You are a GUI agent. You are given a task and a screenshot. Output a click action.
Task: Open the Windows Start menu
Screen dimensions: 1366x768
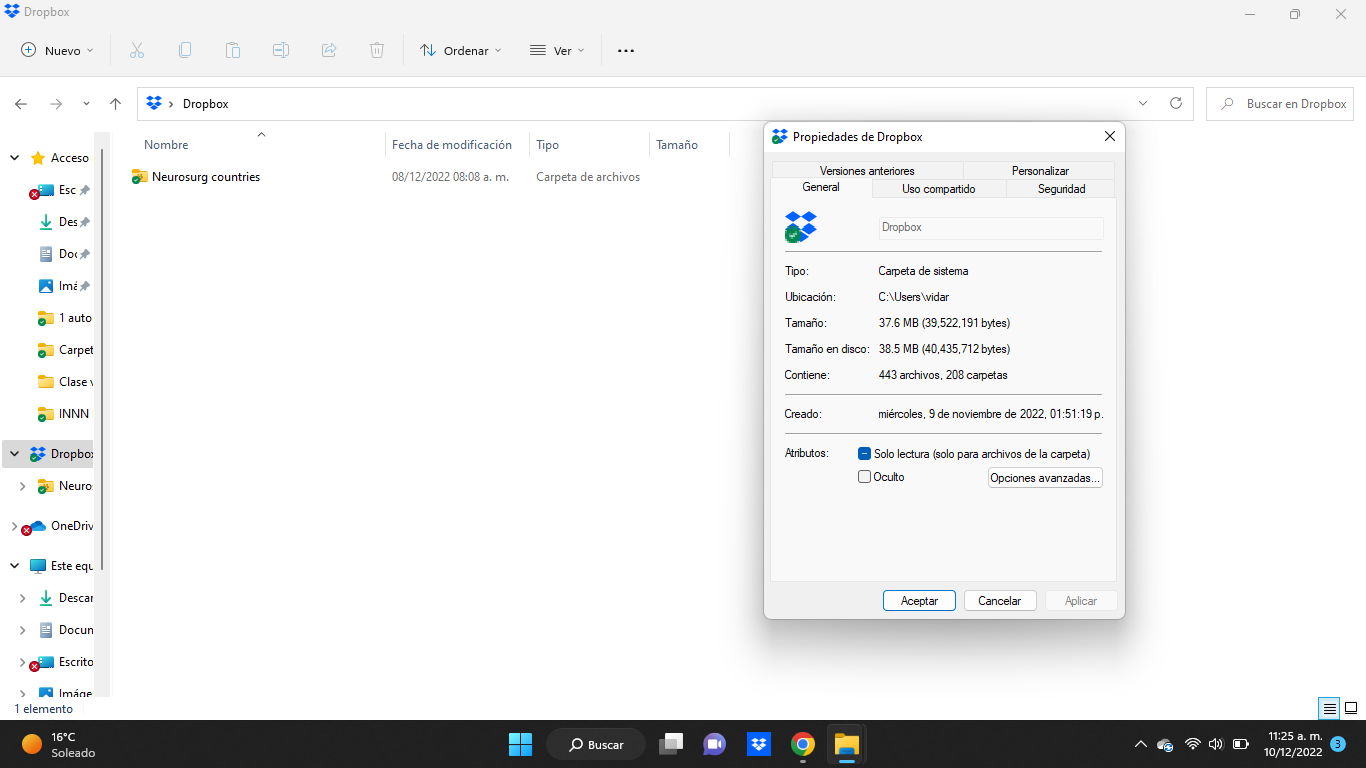pos(520,744)
